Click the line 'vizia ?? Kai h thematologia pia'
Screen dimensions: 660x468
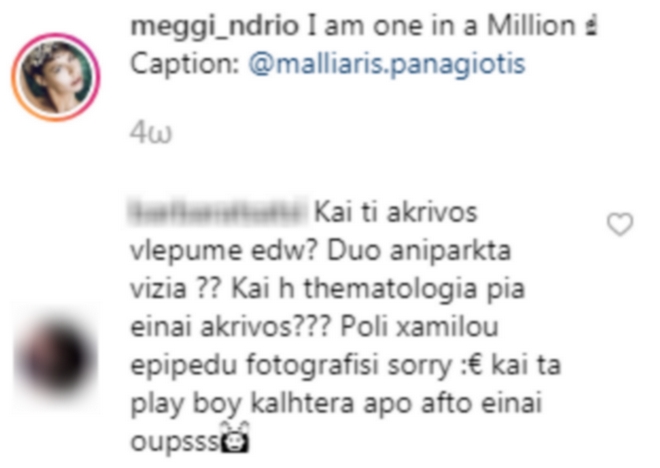click(328, 289)
